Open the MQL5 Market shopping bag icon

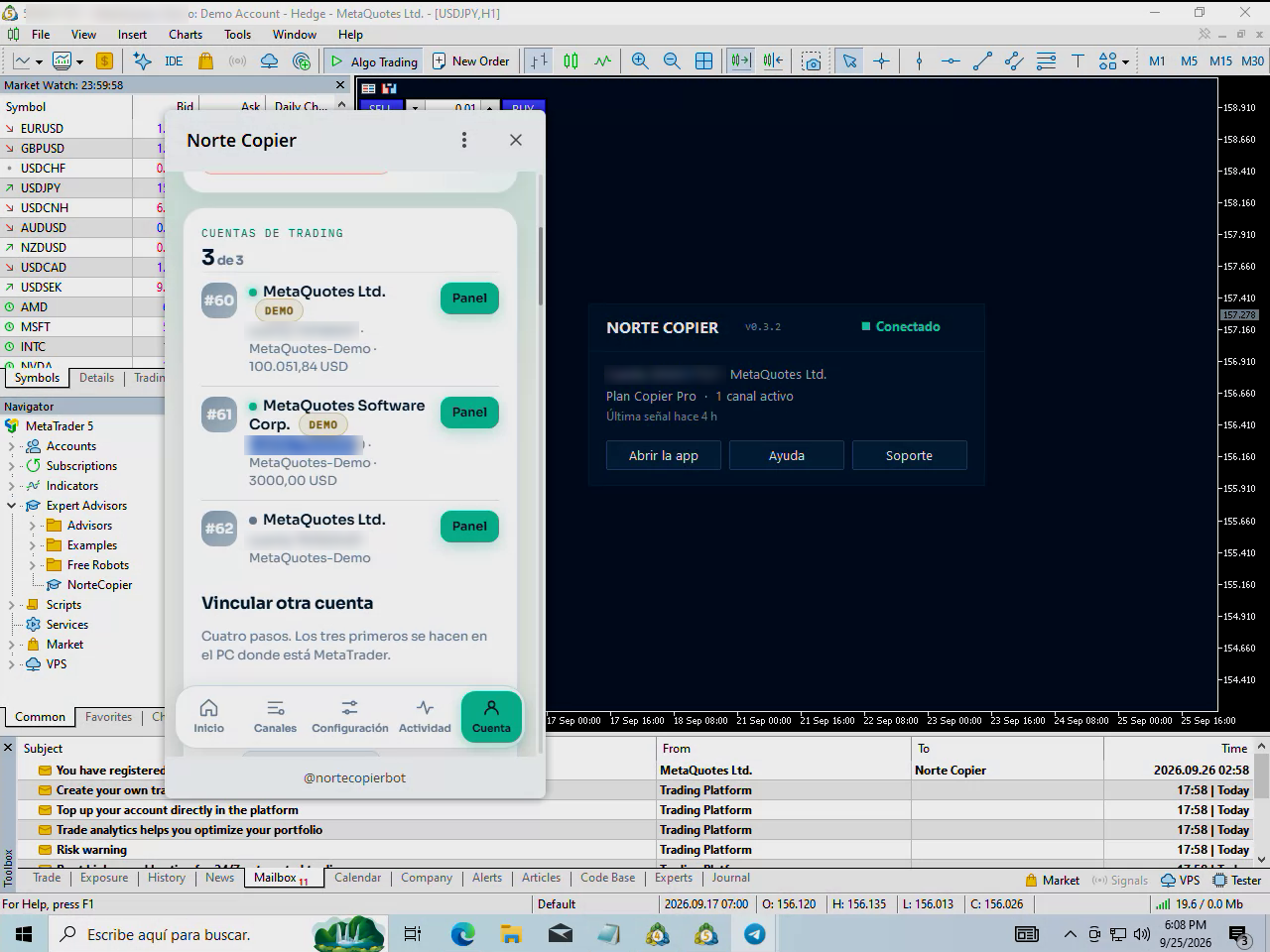point(205,60)
